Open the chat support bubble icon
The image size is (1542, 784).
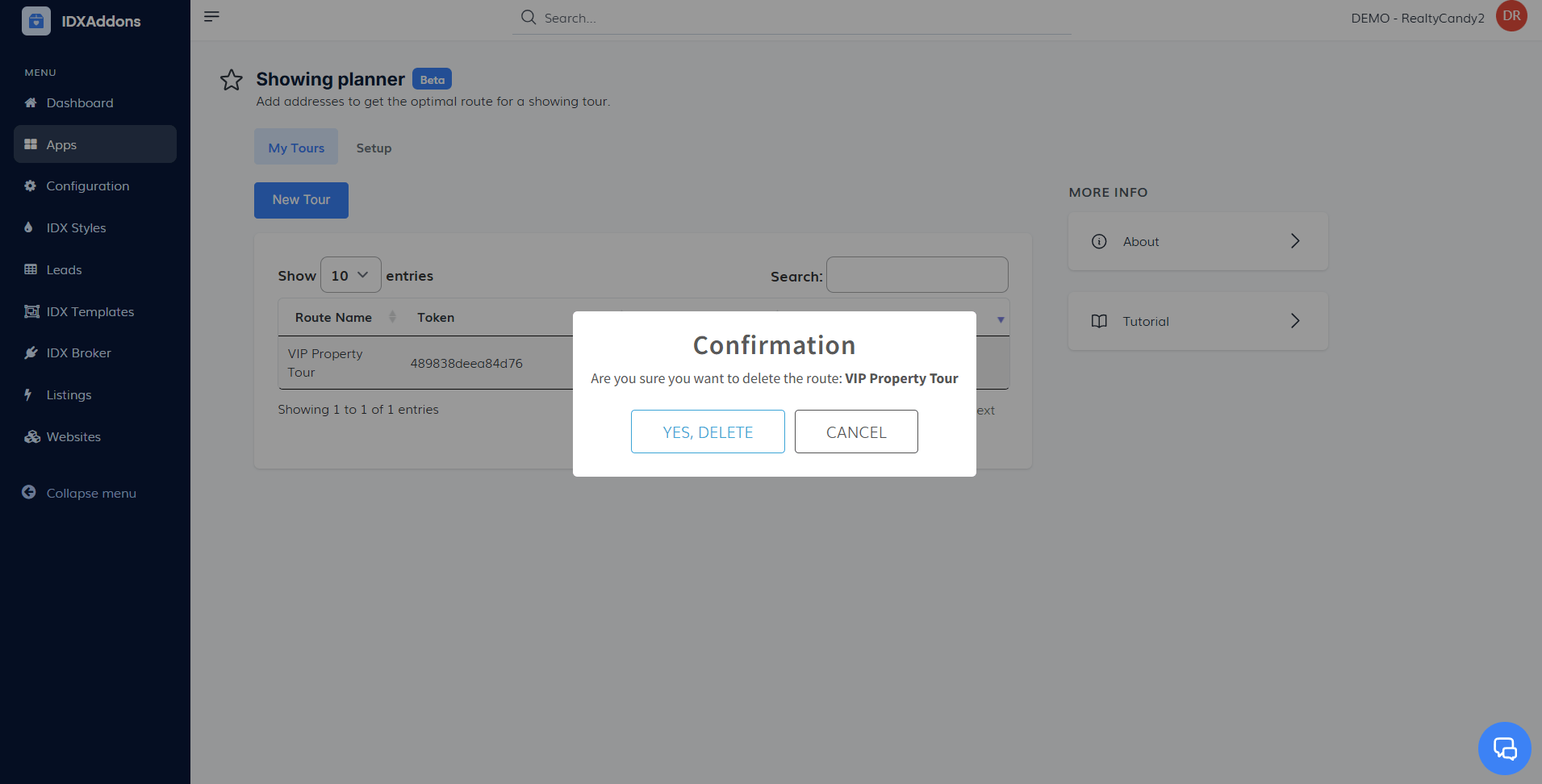pyautogui.click(x=1504, y=748)
